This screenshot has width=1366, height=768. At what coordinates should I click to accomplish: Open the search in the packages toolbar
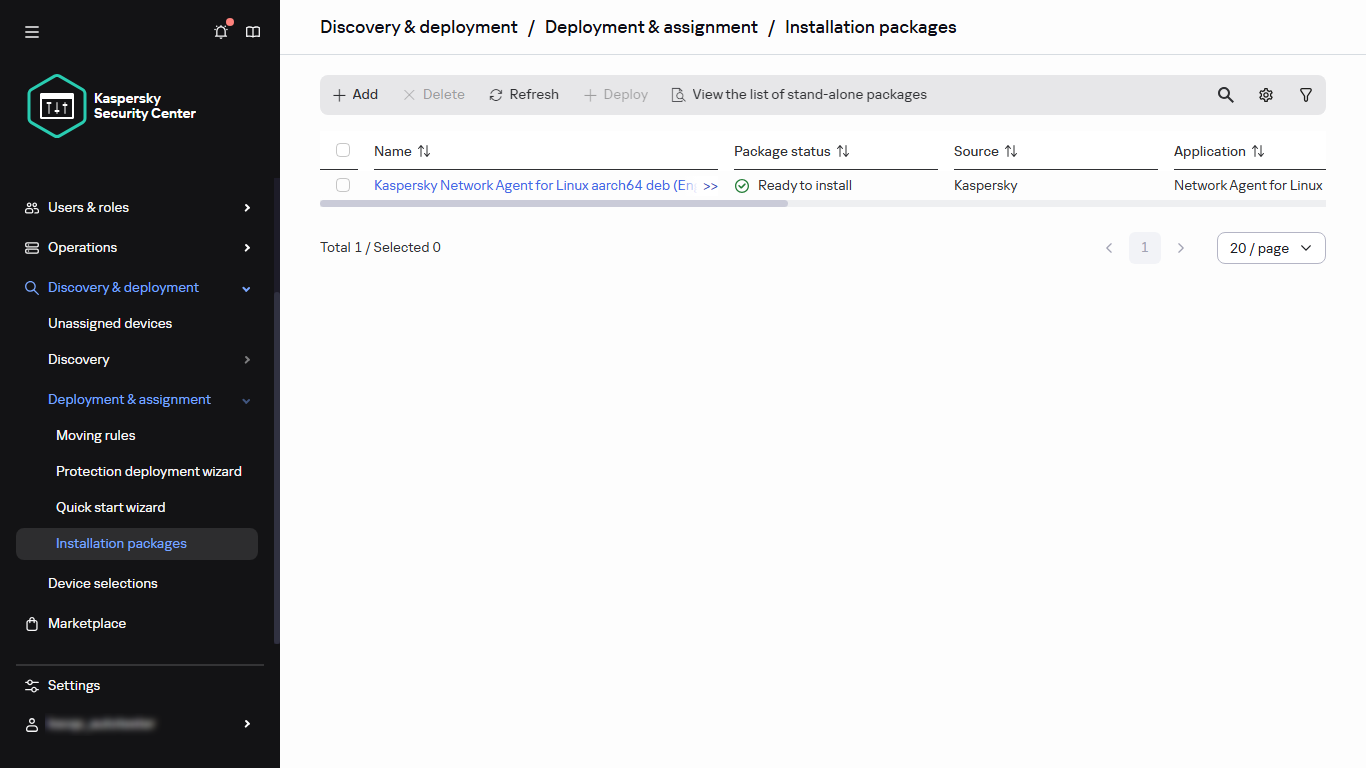pos(1225,94)
